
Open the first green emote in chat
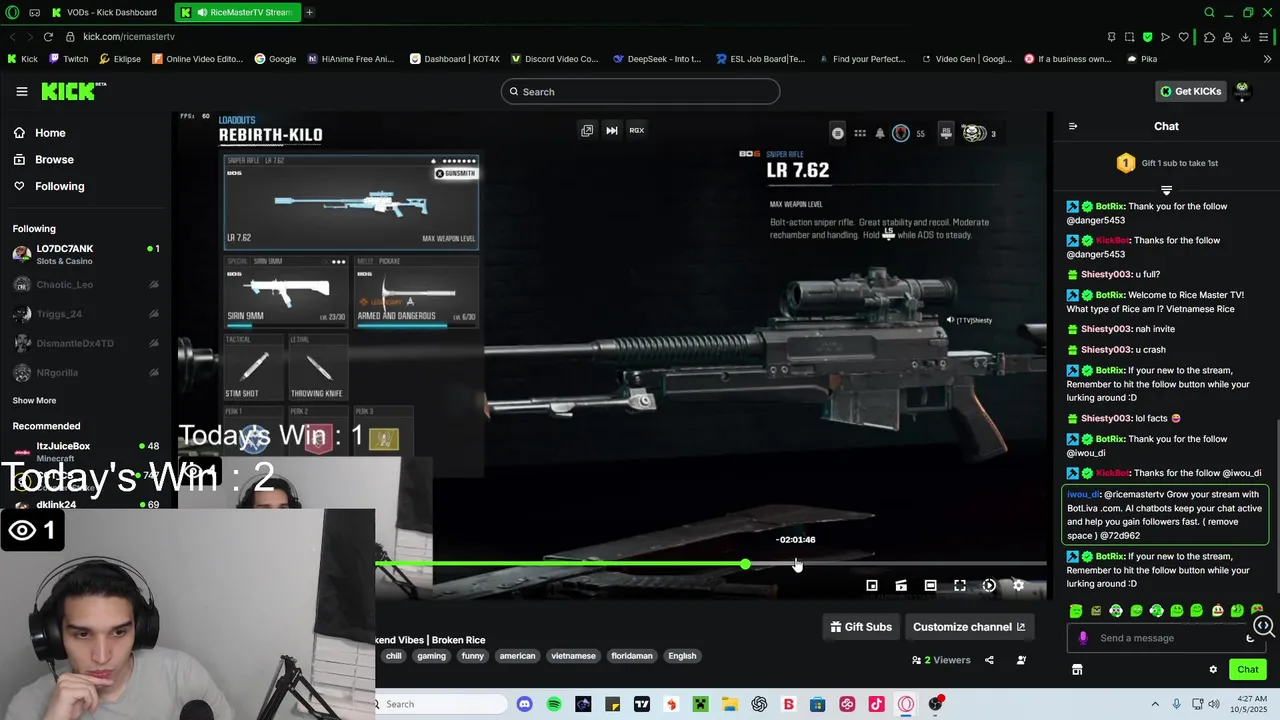pos(1076,611)
